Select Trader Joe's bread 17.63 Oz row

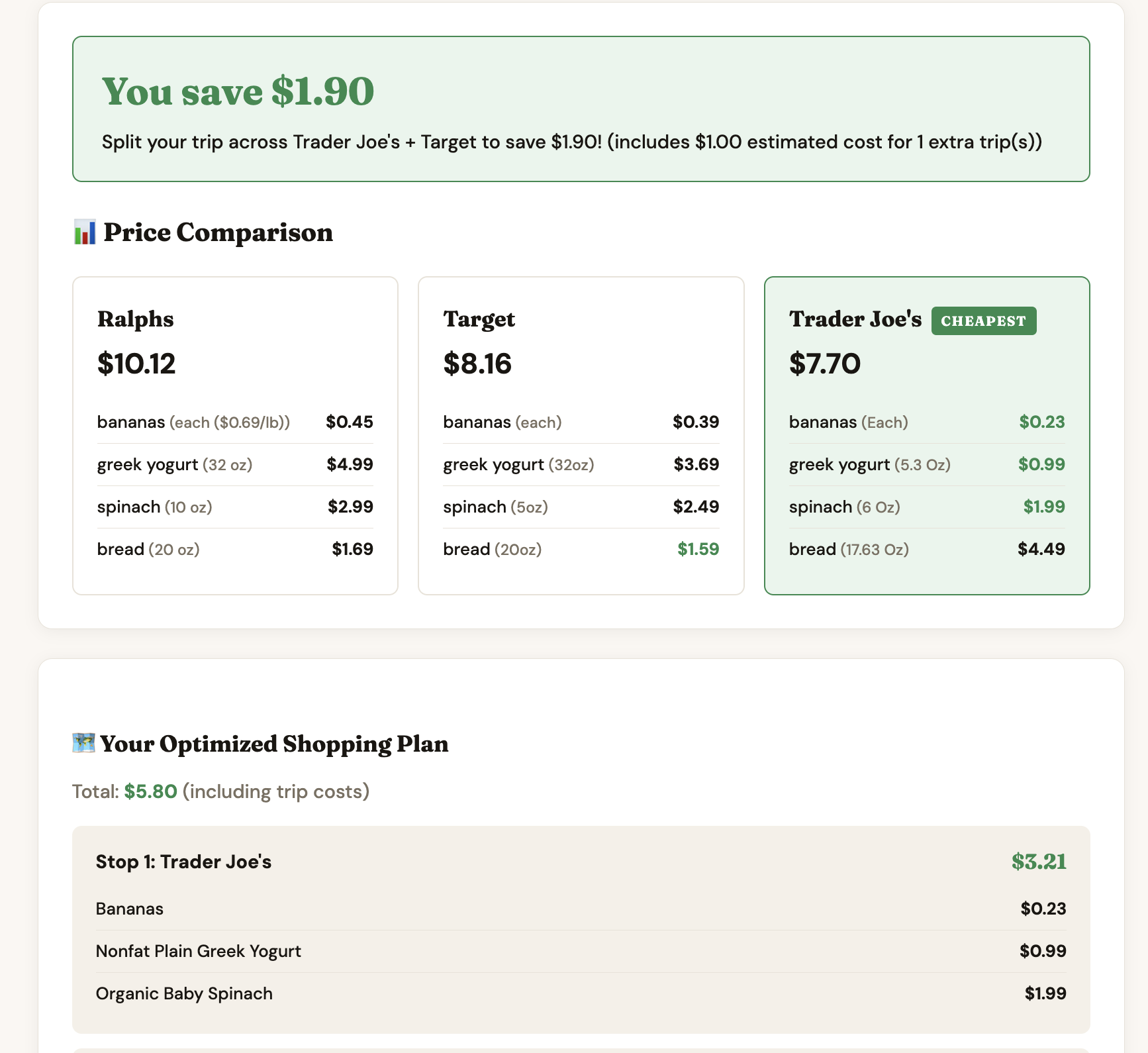pos(926,549)
